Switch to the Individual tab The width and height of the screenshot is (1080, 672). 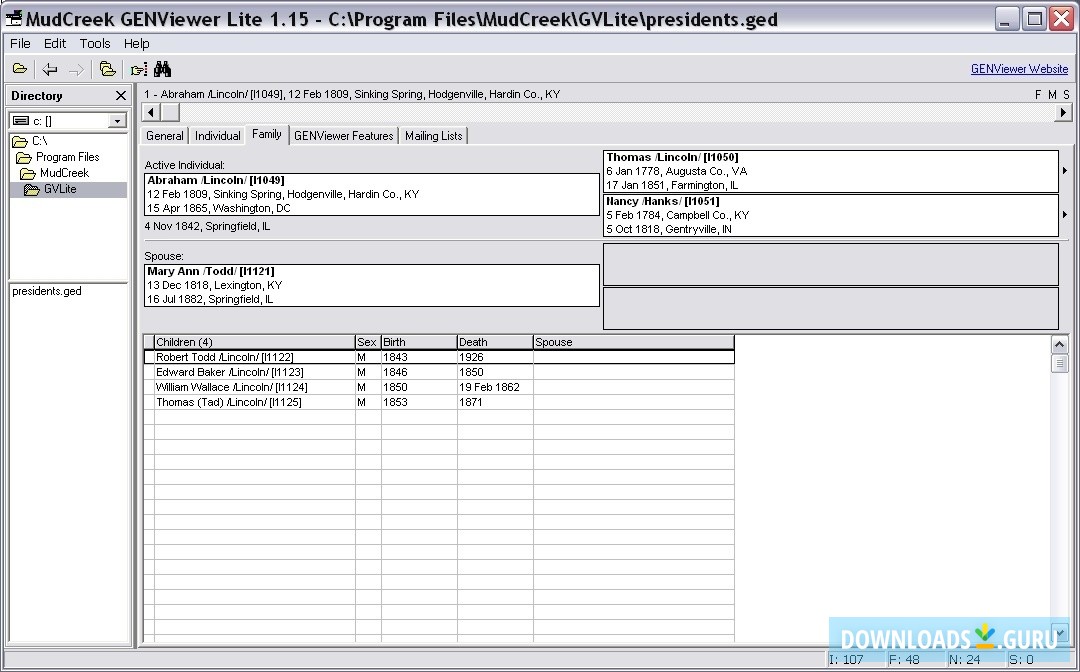[217, 135]
